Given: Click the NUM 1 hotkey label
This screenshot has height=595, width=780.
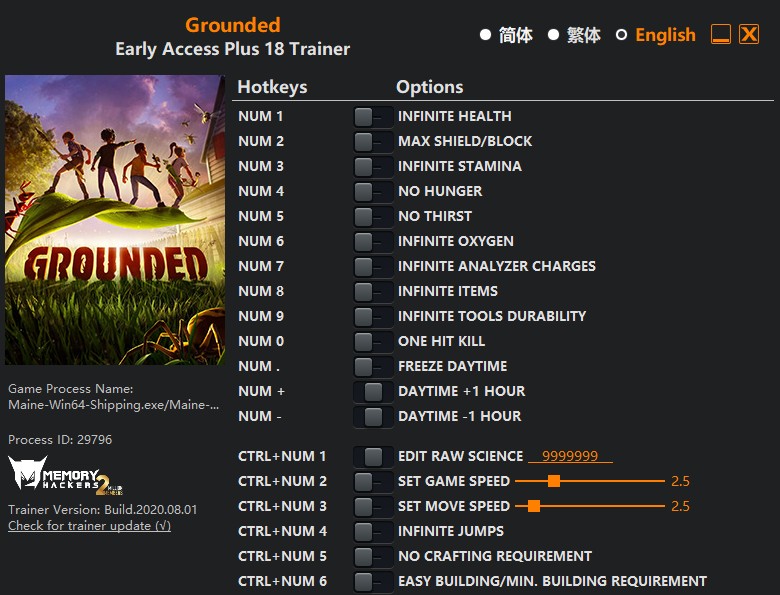Looking at the screenshot, I should [261, 116].
